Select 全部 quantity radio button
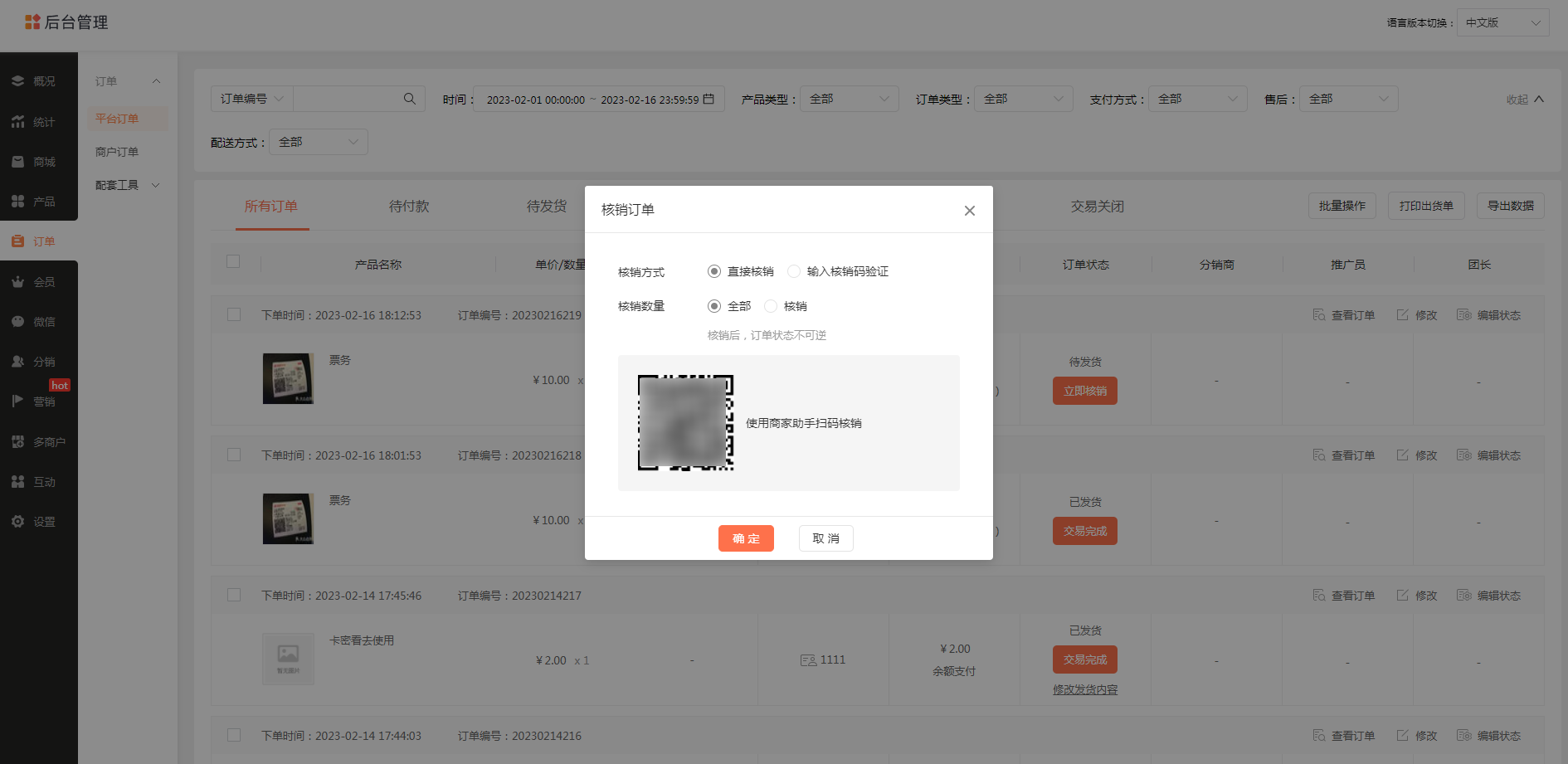This screenshot has height=764, width=1568. click(714, 306)
